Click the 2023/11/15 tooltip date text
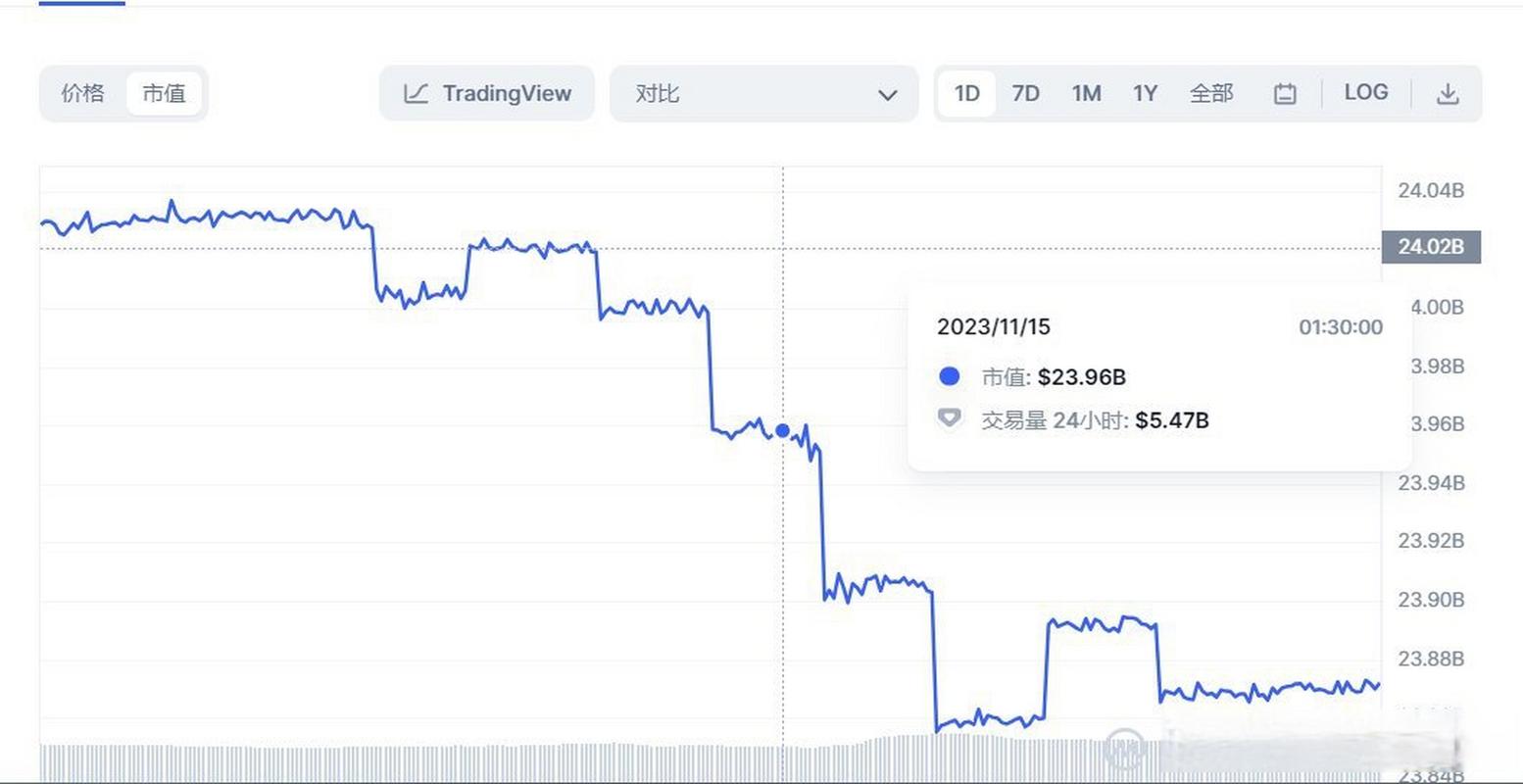This screenshot has width=1523, height=784. tap(994, 326)
